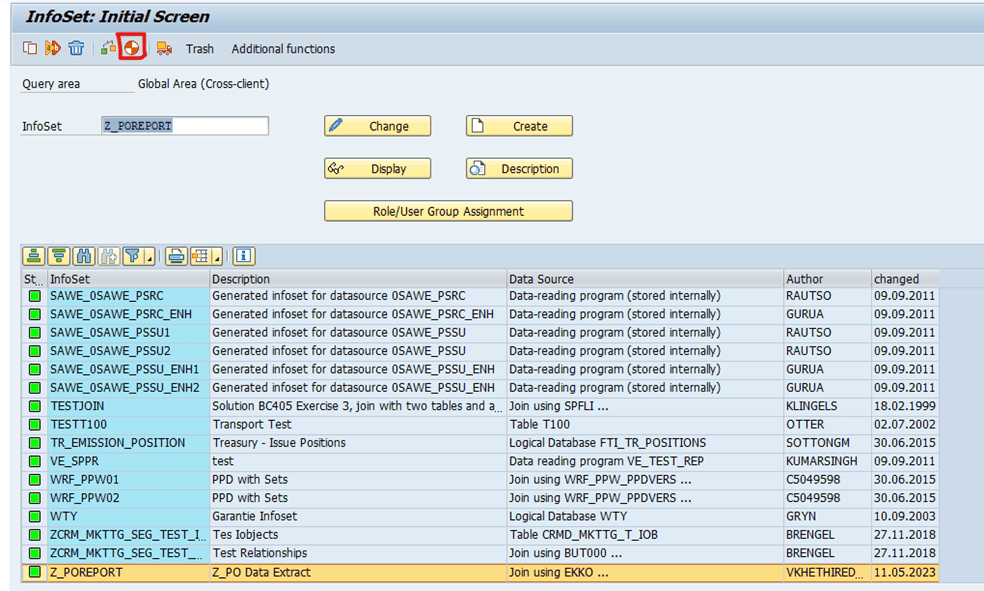Screen dimensions: 984x591
Task: Select the TESTT100 InfoSet cell
Action: pyautogui.click(x=129, y=425)
